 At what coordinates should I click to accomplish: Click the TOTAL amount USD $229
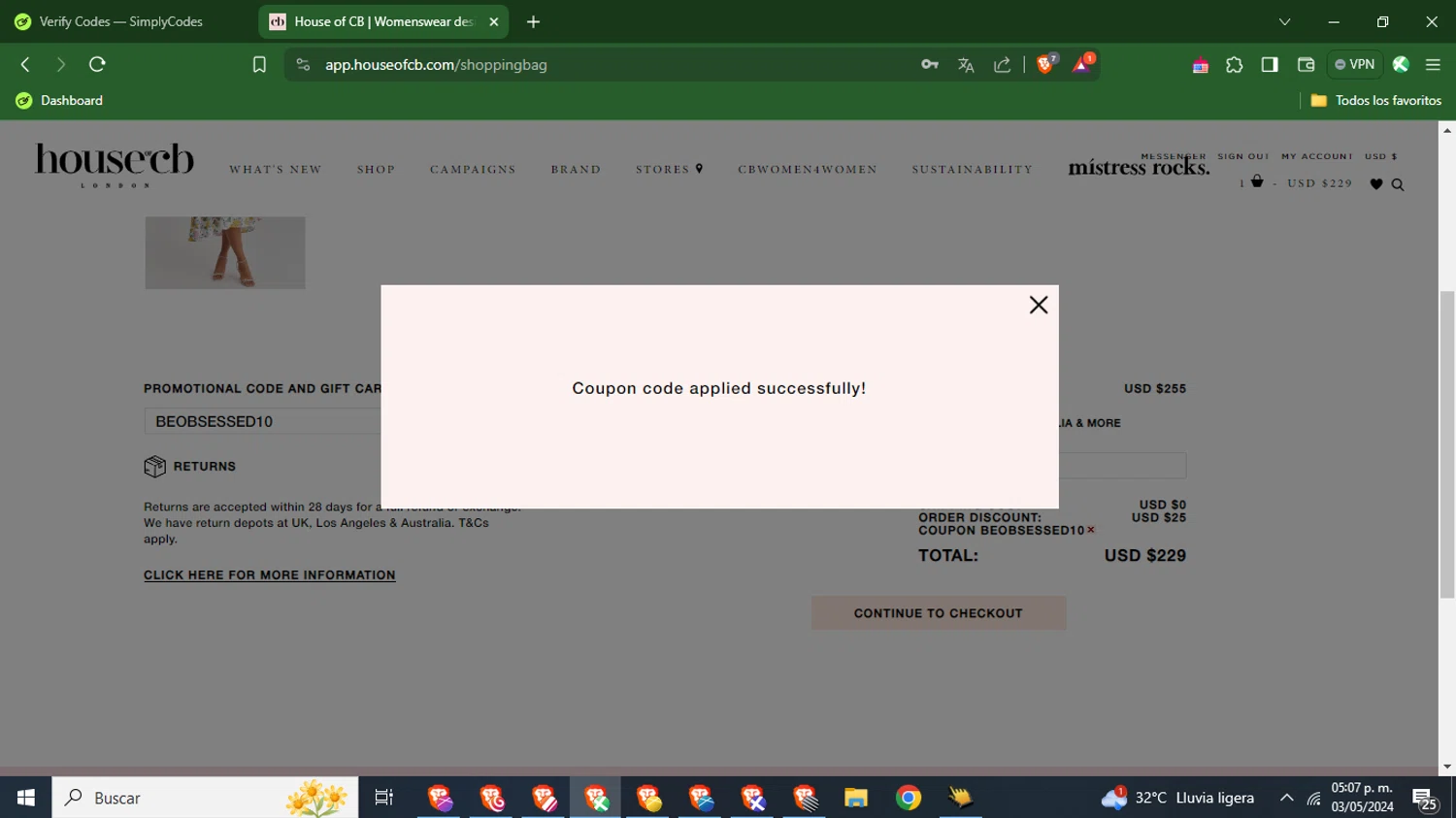1145,556
